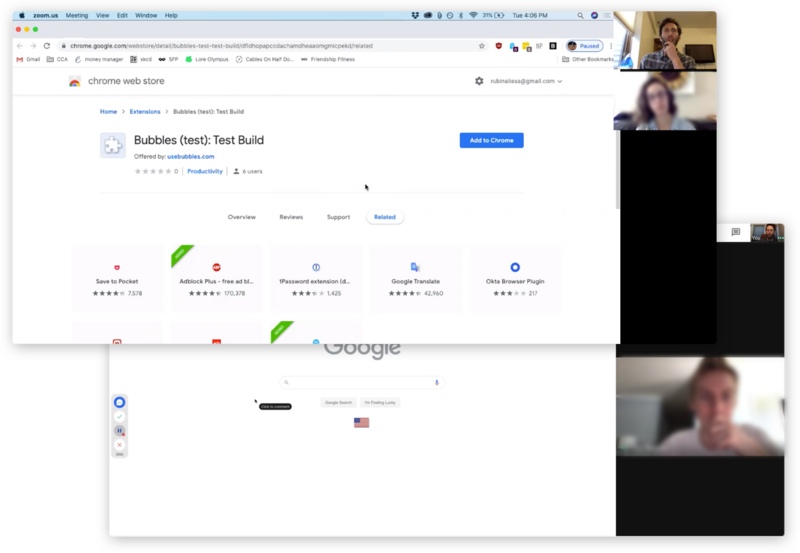Viewport: 800px width, 553px height.
Task: Select the Related tab
Action: coord(385,217)
